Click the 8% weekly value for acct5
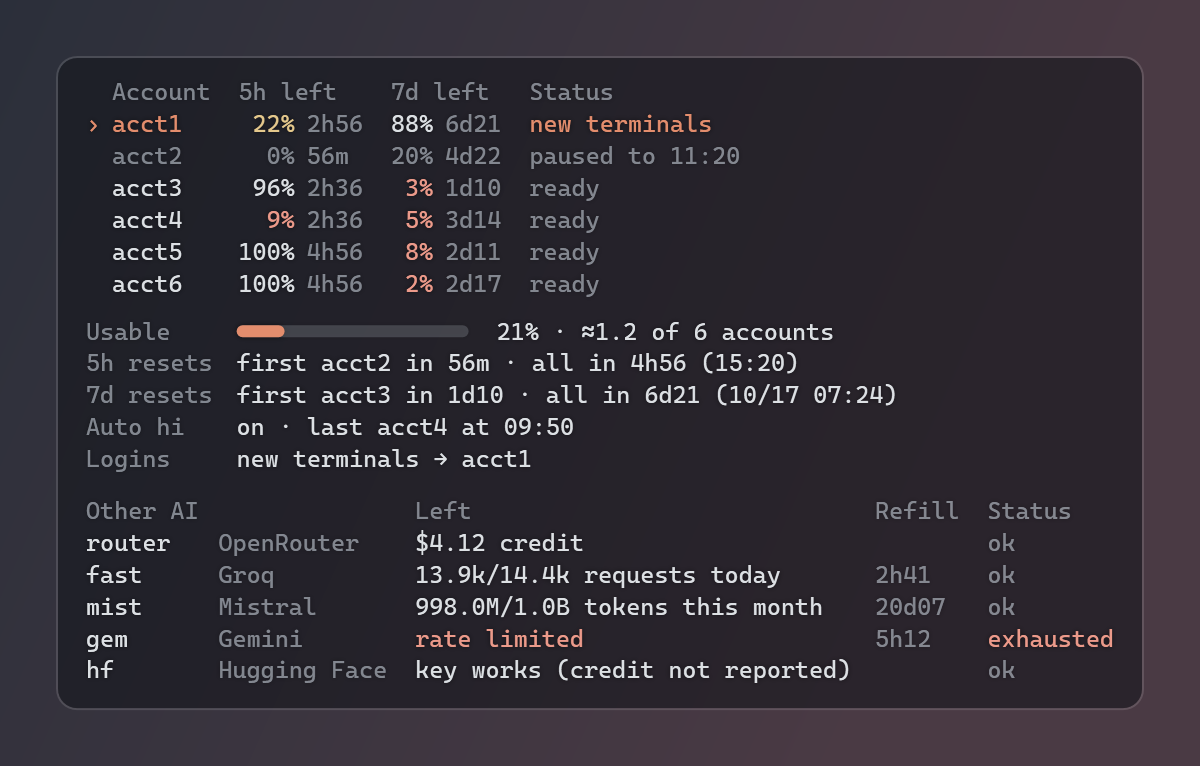 (419, 253)
